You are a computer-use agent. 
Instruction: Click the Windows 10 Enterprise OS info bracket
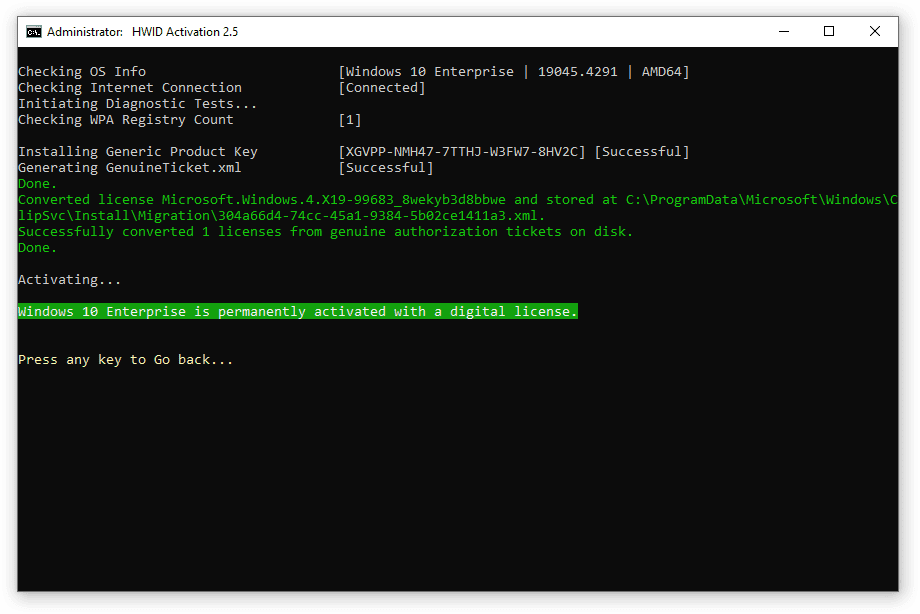pyautogui.click(x=513, y=72)
